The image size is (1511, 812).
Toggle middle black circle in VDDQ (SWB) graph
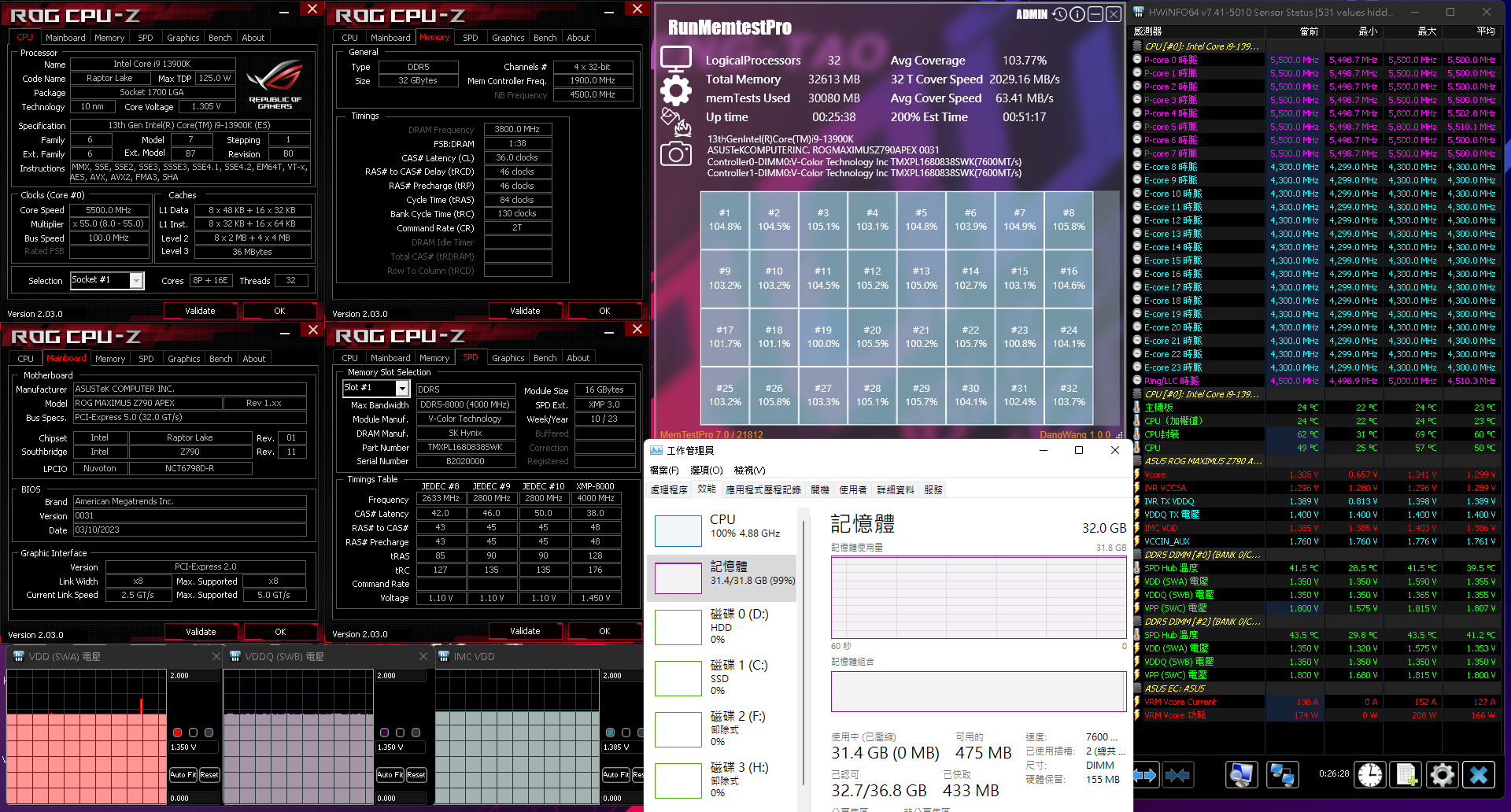400,733
